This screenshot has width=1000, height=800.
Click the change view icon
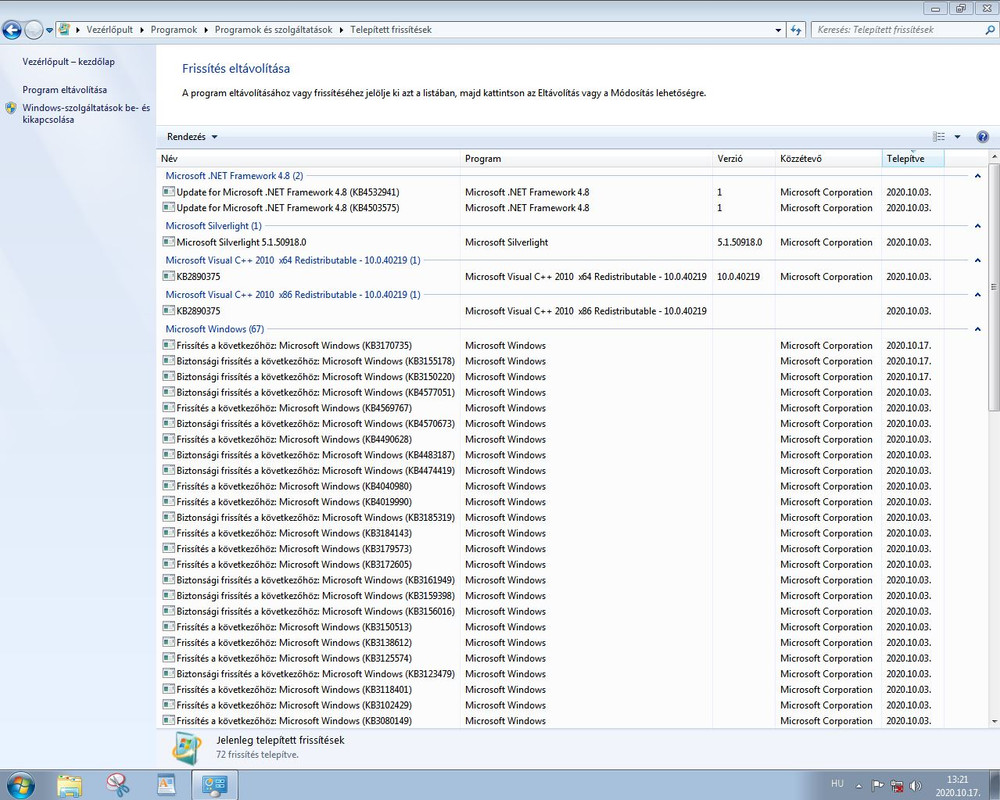tap(939, 137)
